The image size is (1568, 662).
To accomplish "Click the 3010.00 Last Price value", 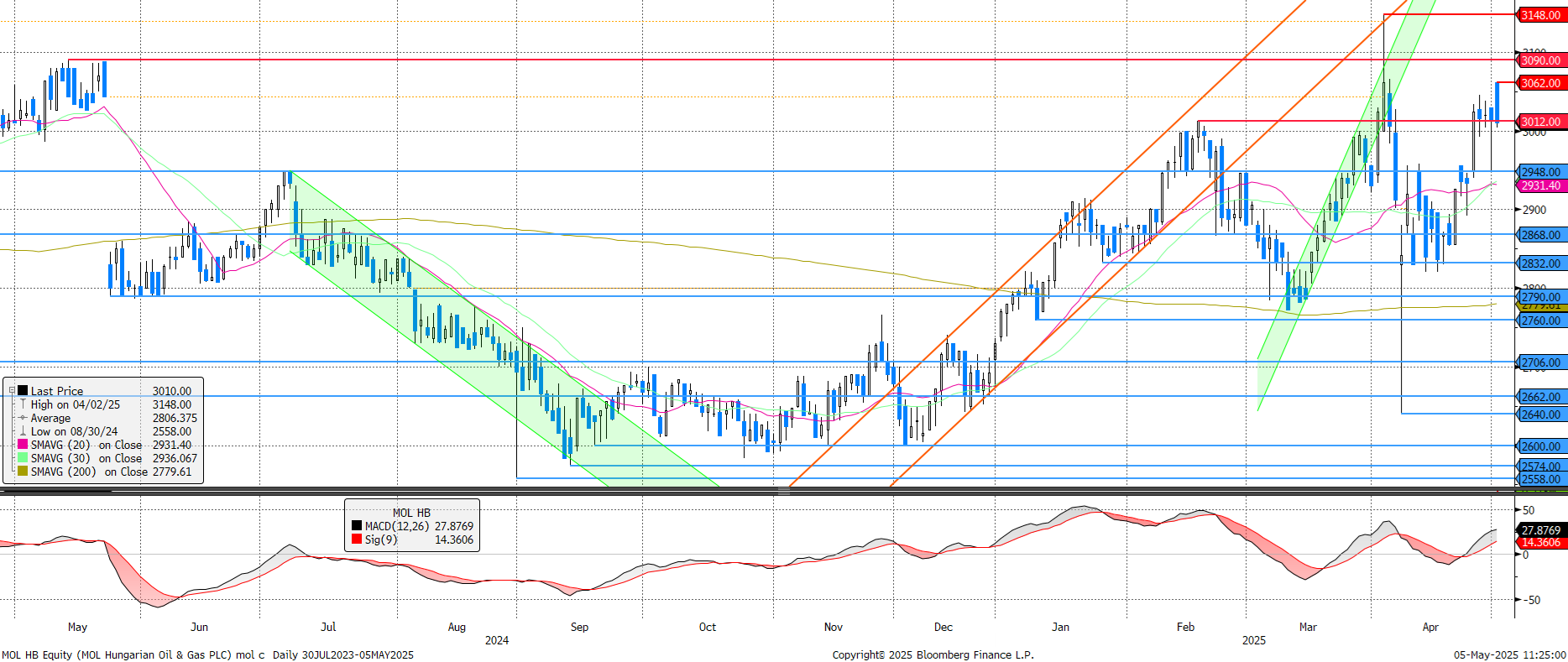I will click(x=172, y=391).
